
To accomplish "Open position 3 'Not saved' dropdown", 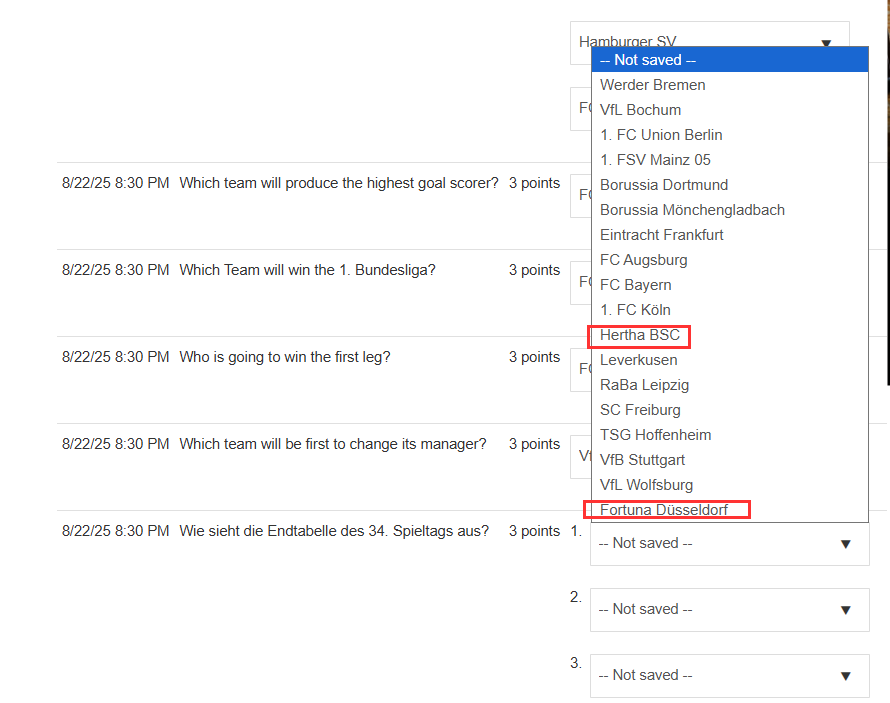I will [x=729, y=675].
